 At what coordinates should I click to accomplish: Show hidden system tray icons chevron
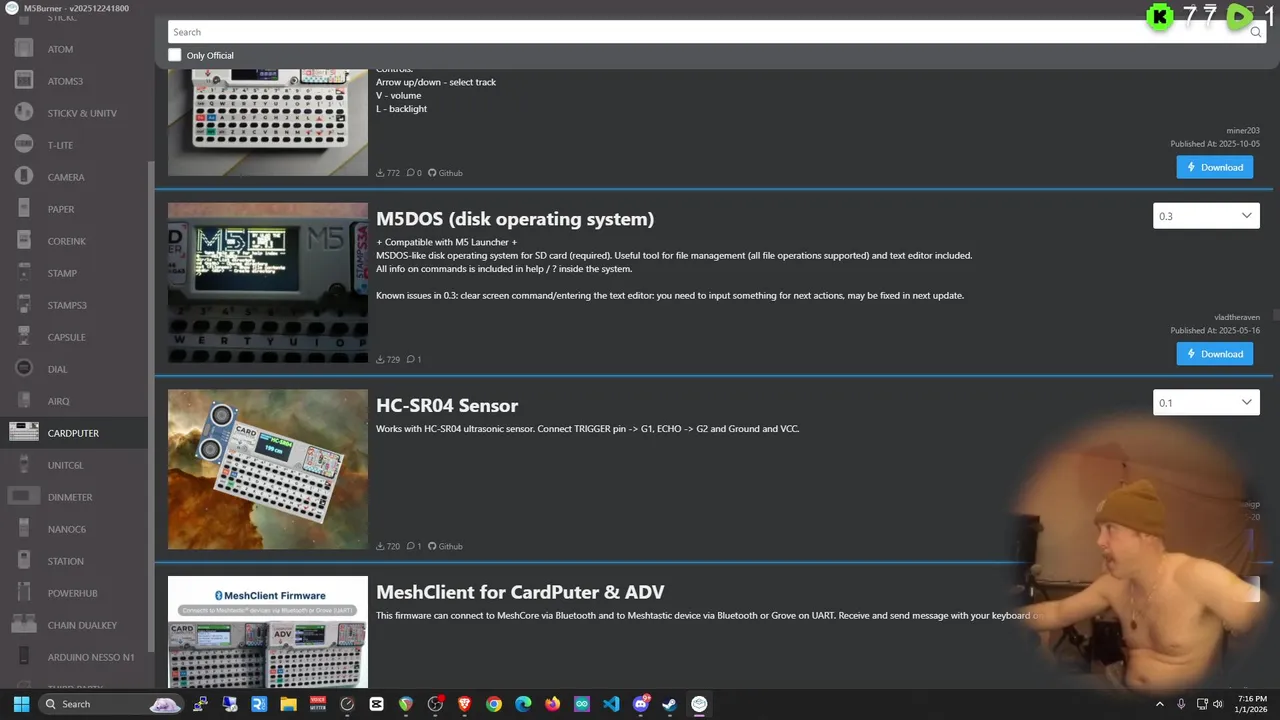pos(1160,704)
